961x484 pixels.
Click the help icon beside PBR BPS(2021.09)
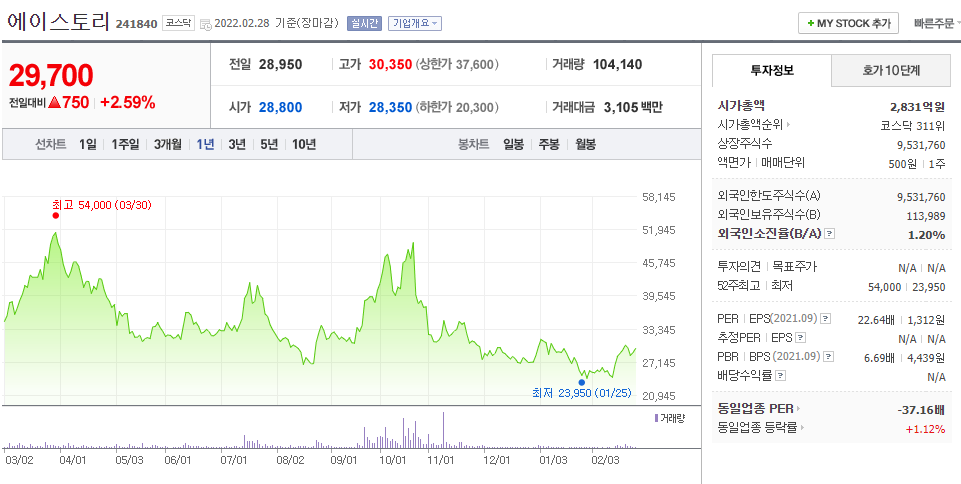[829, 357]
